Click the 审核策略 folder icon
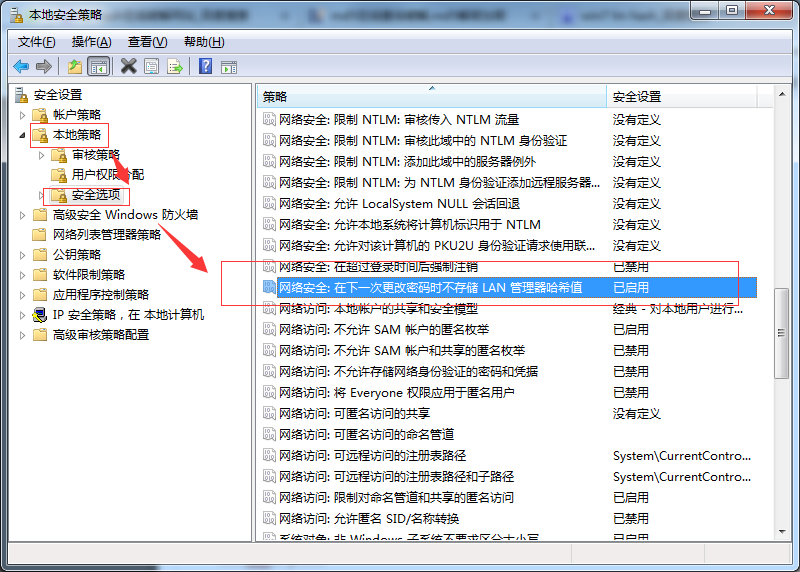Screen dimensions: 800x572 pos(59,155)
